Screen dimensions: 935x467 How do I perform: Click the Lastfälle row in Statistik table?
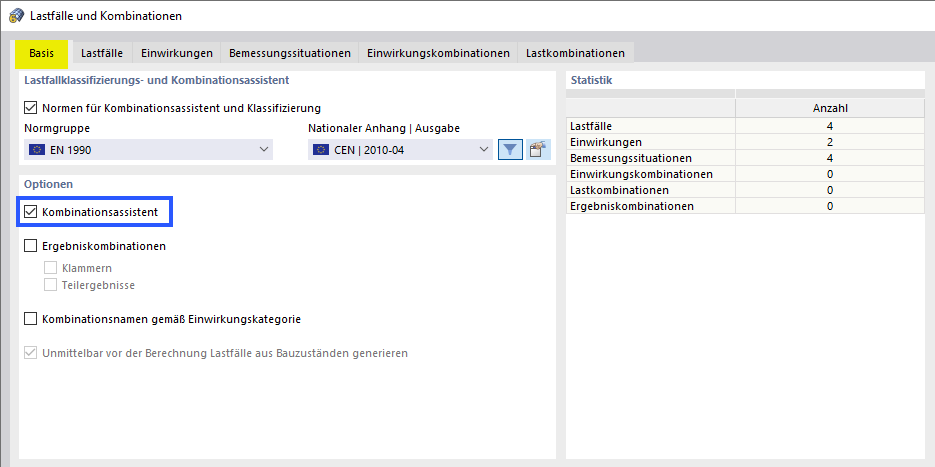click(x=650, y=126)
